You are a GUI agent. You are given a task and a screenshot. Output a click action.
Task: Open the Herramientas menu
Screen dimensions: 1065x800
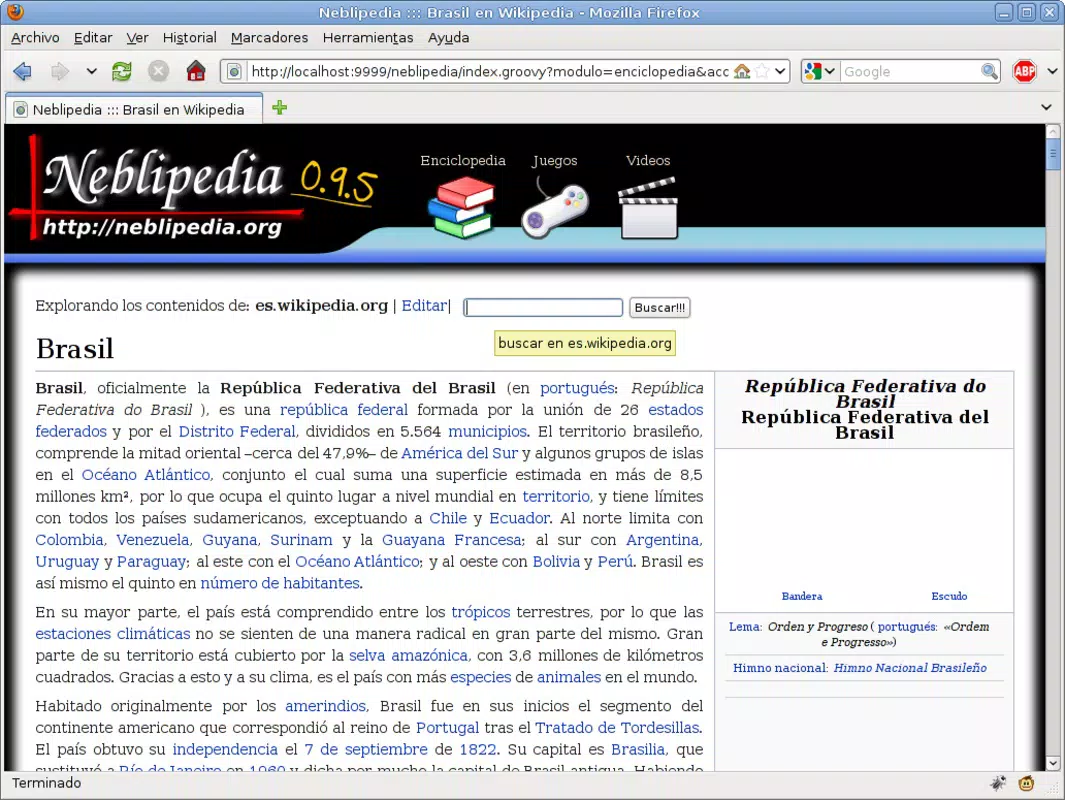(x=368, y=38)
